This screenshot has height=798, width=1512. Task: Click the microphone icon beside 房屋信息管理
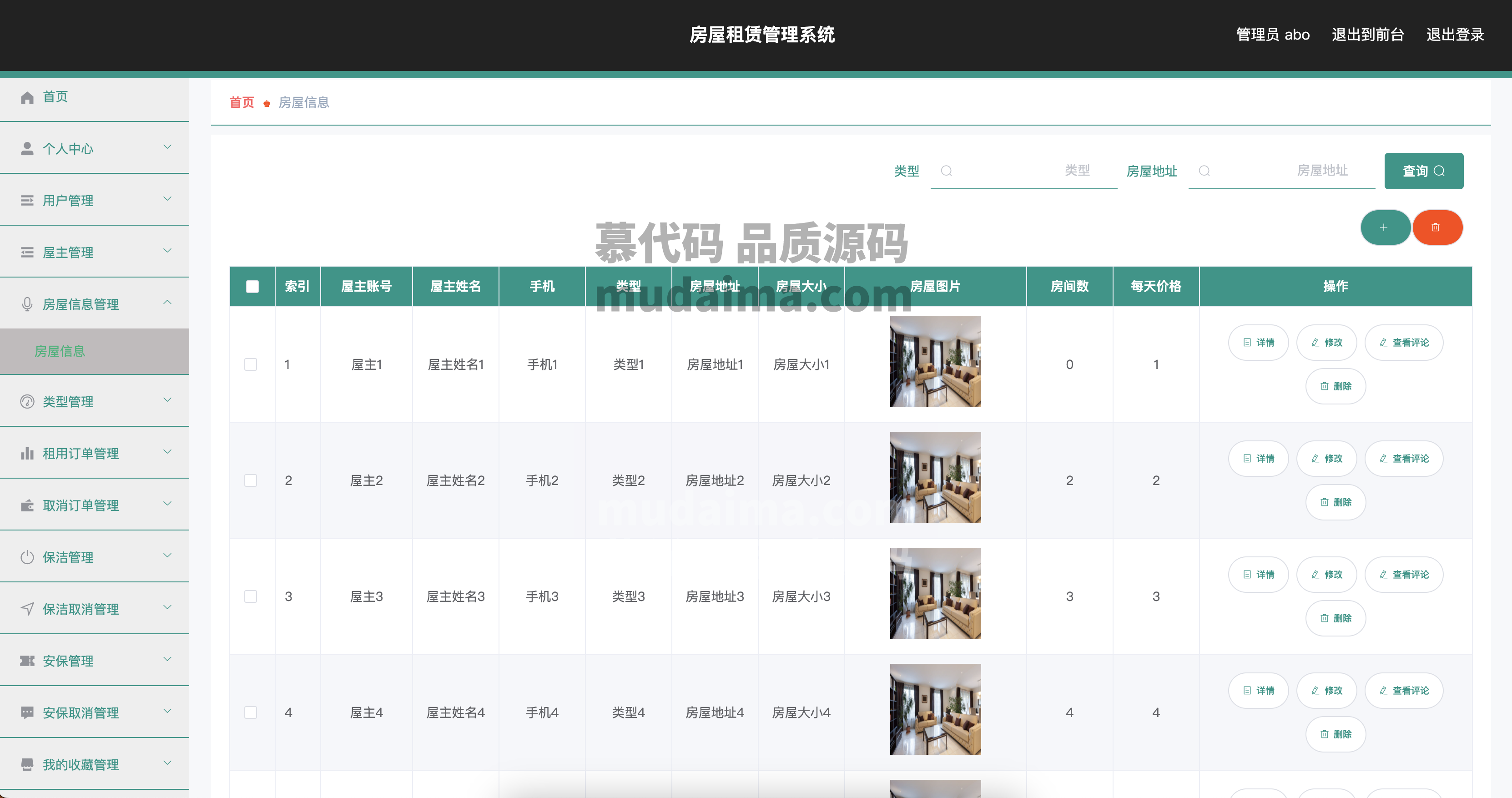point(27,304)
